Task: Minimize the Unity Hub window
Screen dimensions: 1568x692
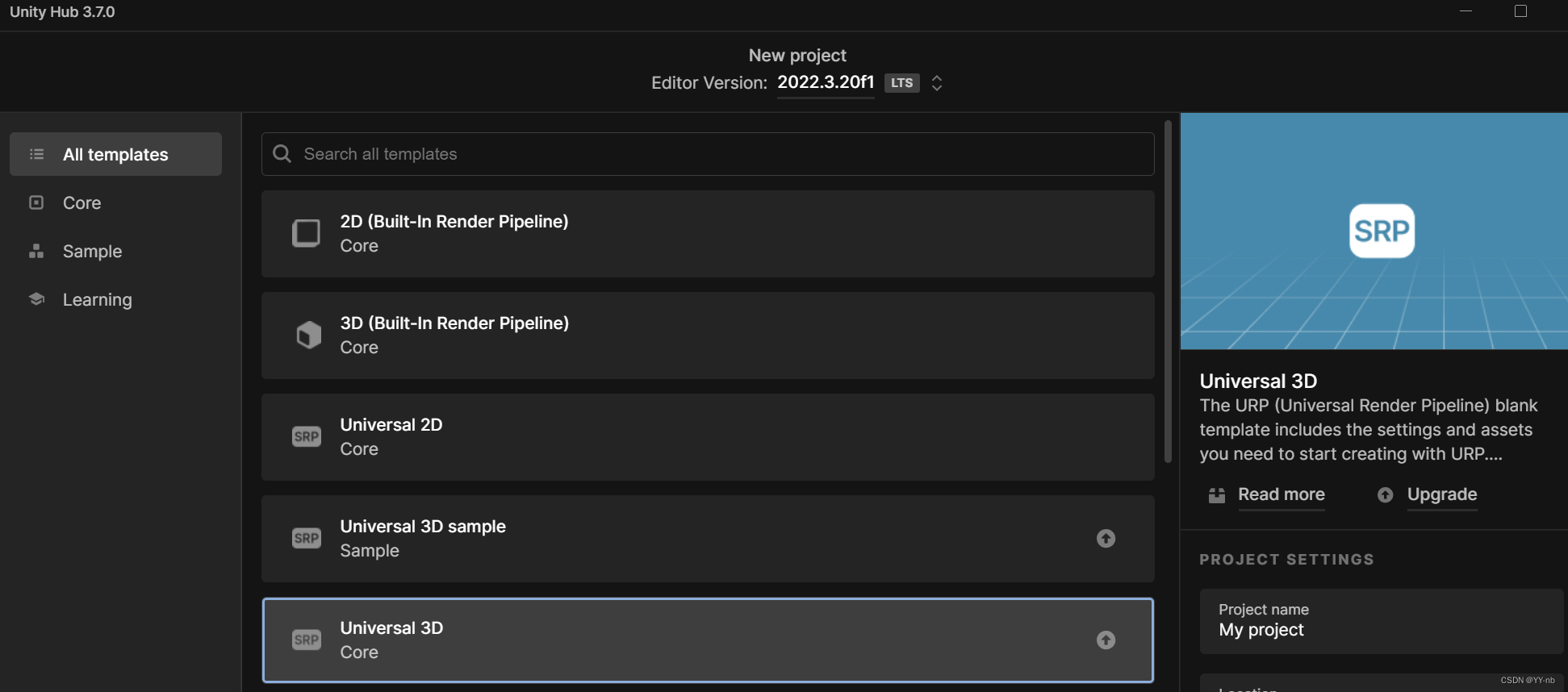Action: (1466, 11)
